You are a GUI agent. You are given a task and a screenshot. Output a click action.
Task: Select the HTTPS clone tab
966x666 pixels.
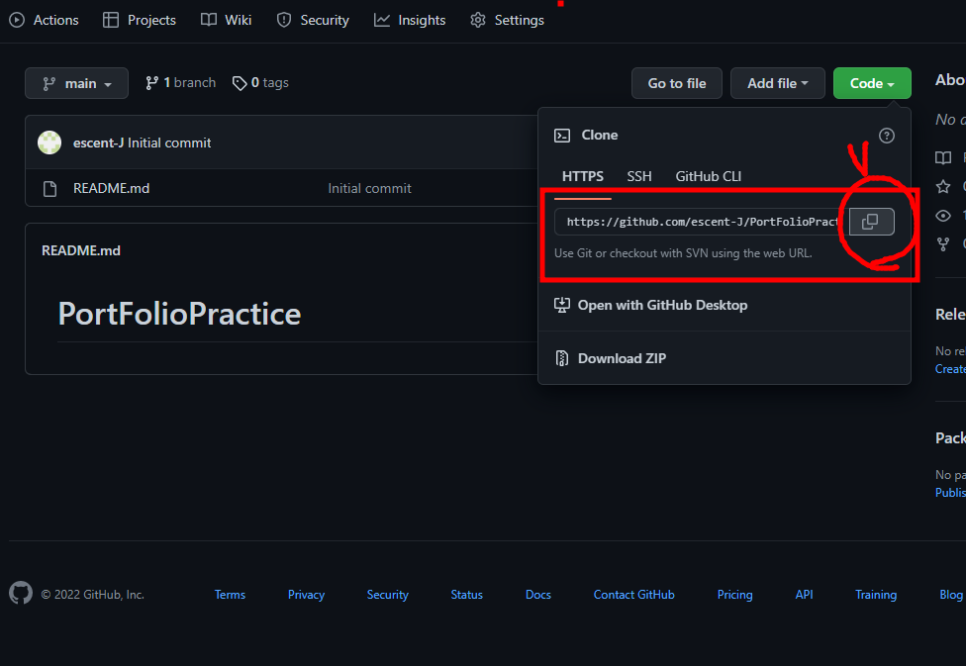(x=583, y=177)
